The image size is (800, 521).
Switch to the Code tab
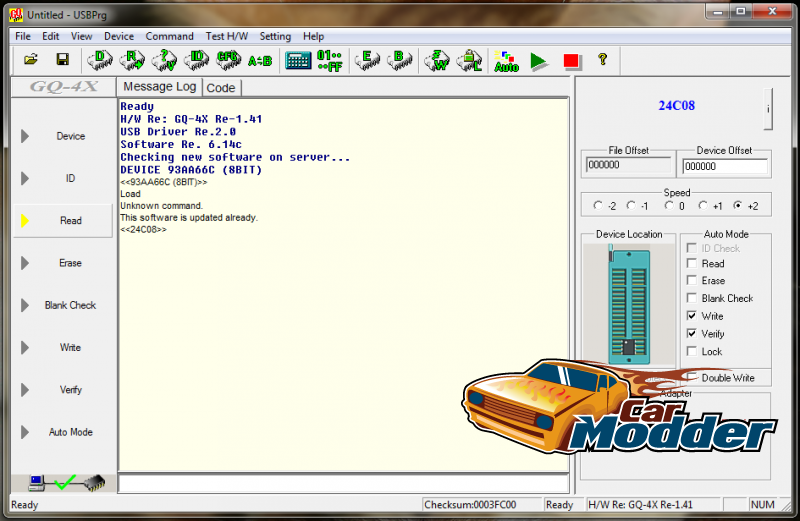click(x=221, y=88)
